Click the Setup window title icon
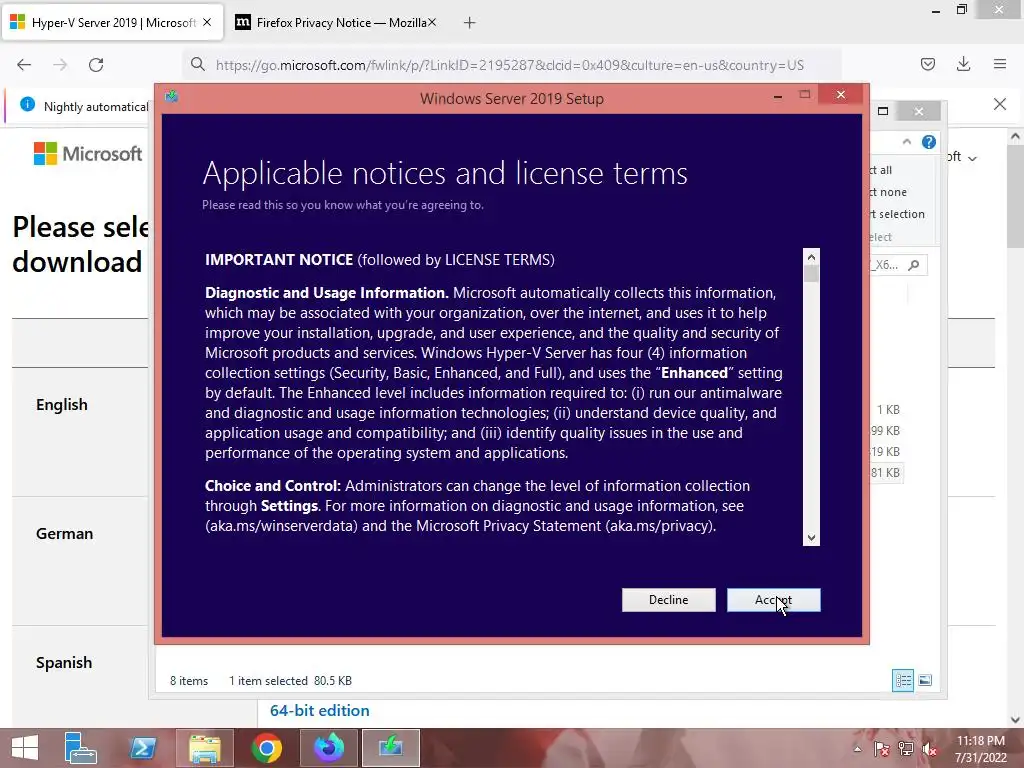This screenshot has width=1024, height=768. pyautogui.click(x=172, y=97)
